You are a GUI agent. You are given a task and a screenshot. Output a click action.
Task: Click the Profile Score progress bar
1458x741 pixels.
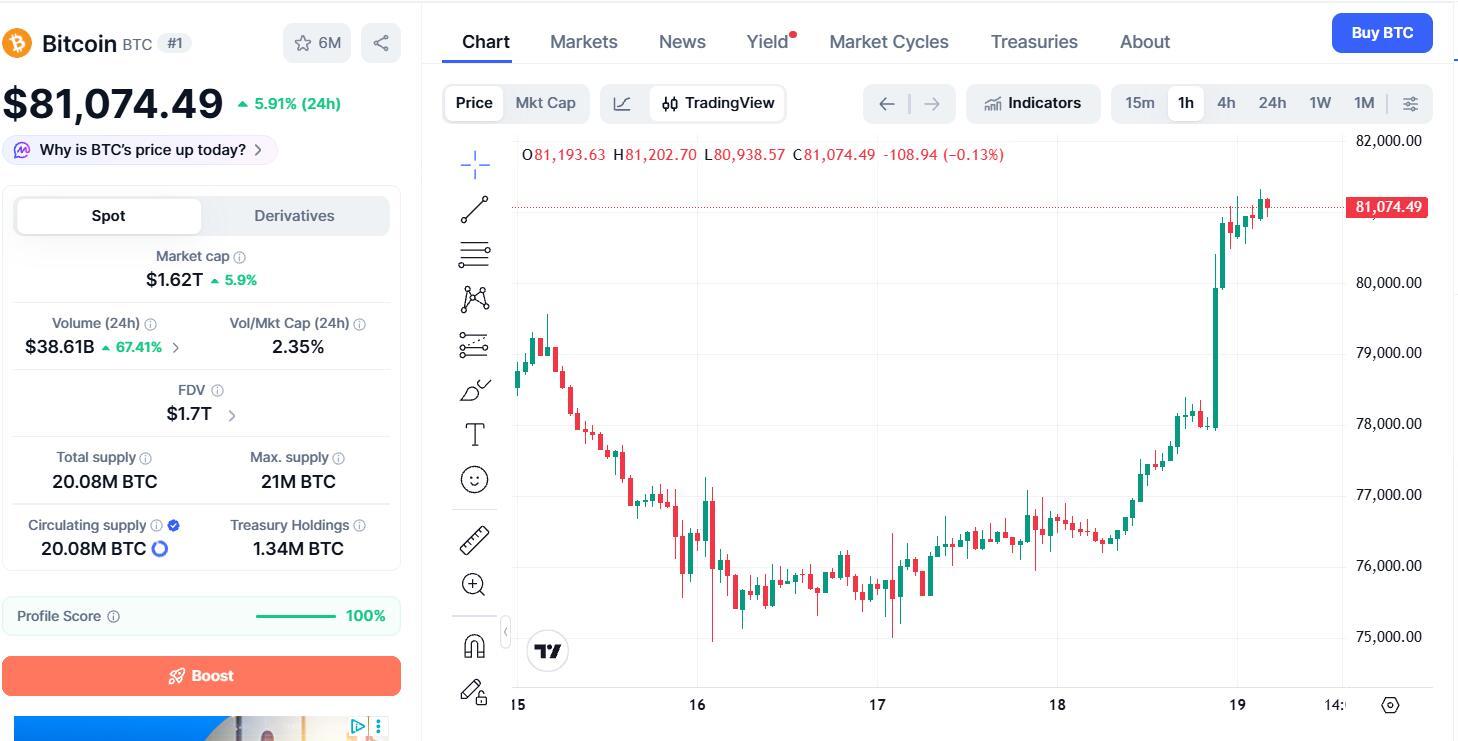coord(296,616)
